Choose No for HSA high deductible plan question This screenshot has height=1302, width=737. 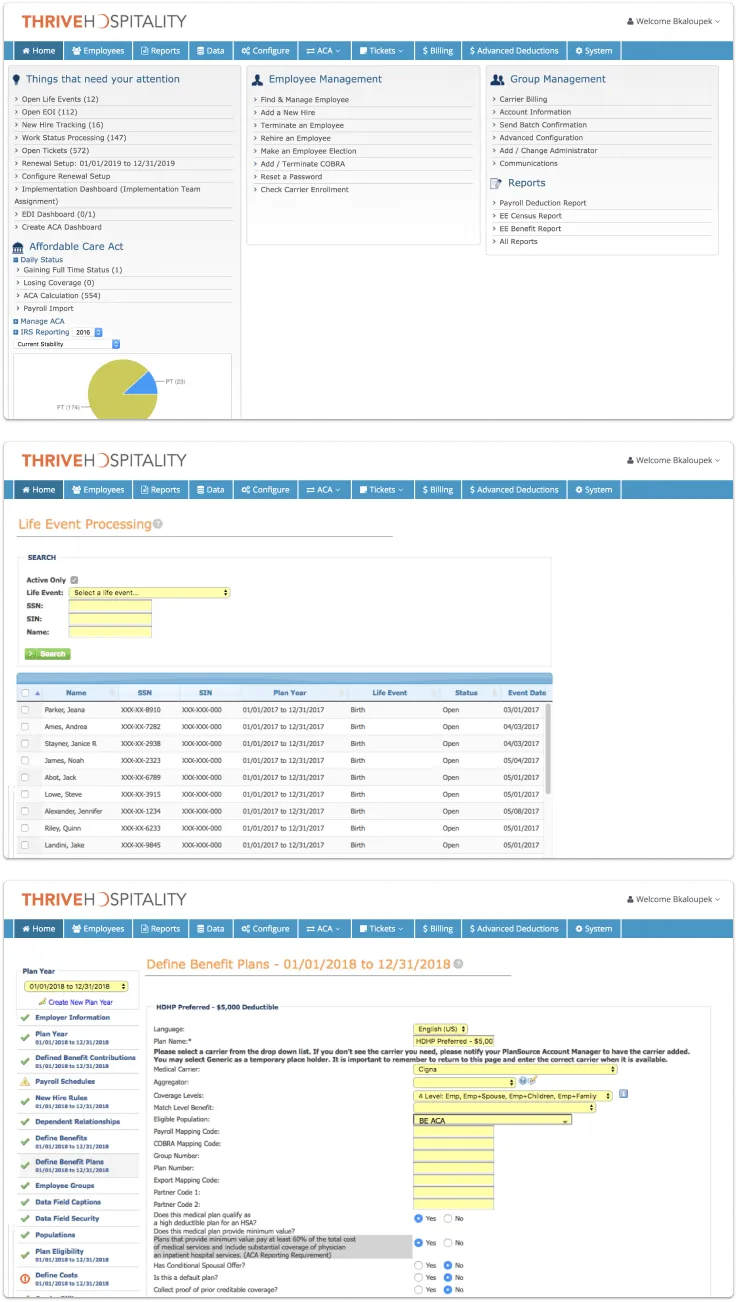click(448, 1218)
